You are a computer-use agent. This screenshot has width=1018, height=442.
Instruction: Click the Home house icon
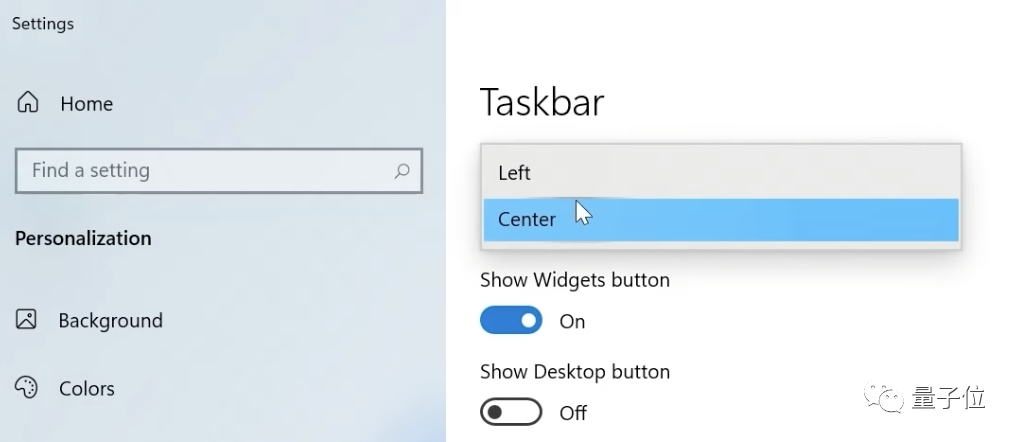[x=28, y=103]
